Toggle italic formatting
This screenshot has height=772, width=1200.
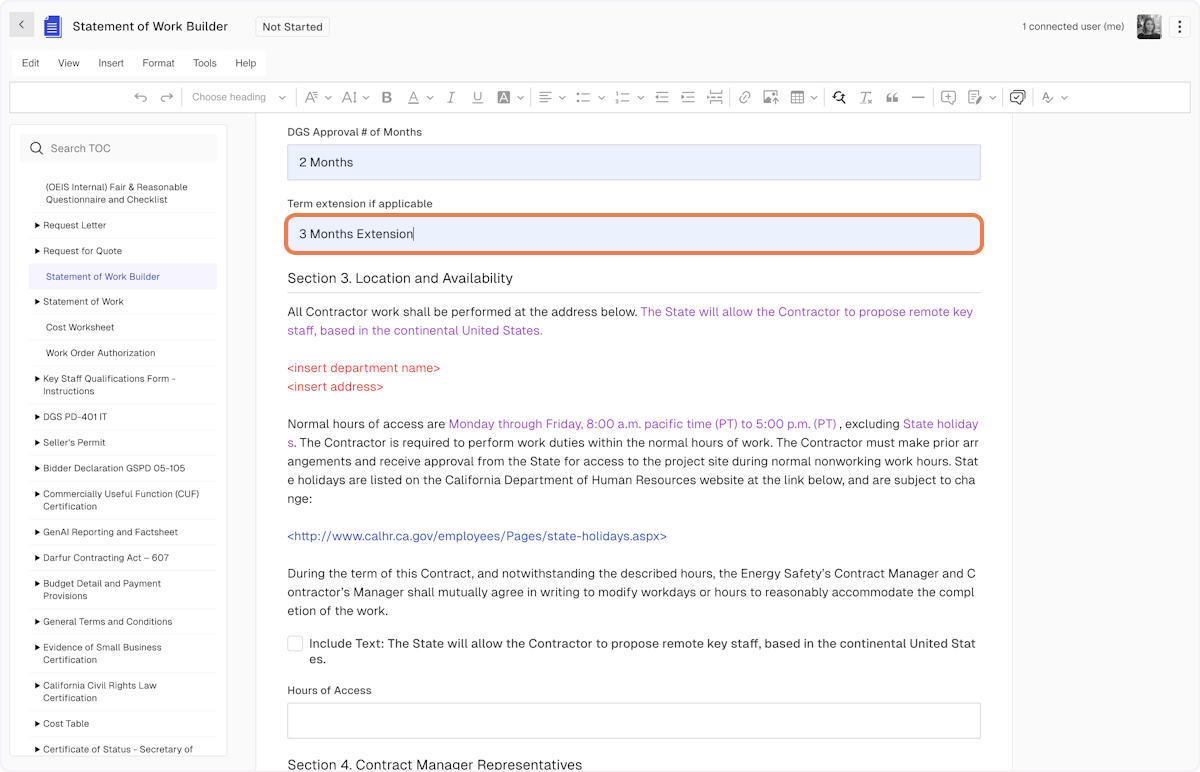click(451, 97)
